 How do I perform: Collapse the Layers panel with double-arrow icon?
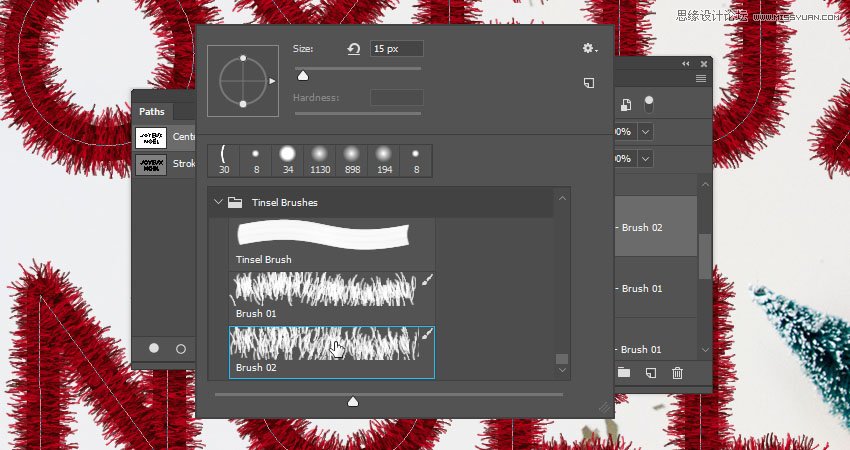click(686, 64)
